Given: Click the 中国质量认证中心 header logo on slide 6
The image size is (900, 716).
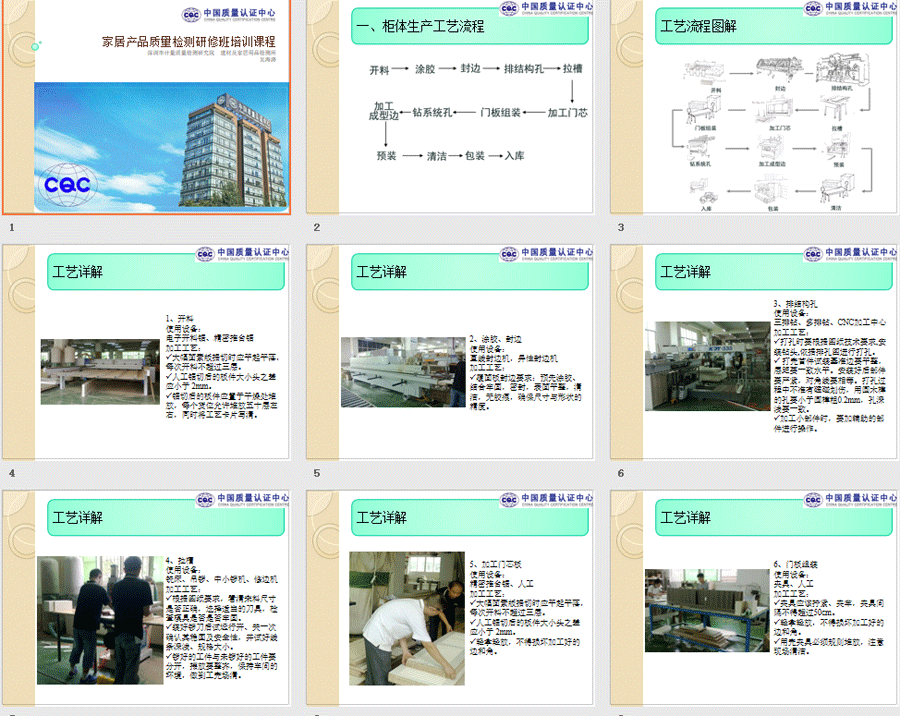Looking at the screenshot, I should pyautogui.click(x=851, y=256).
